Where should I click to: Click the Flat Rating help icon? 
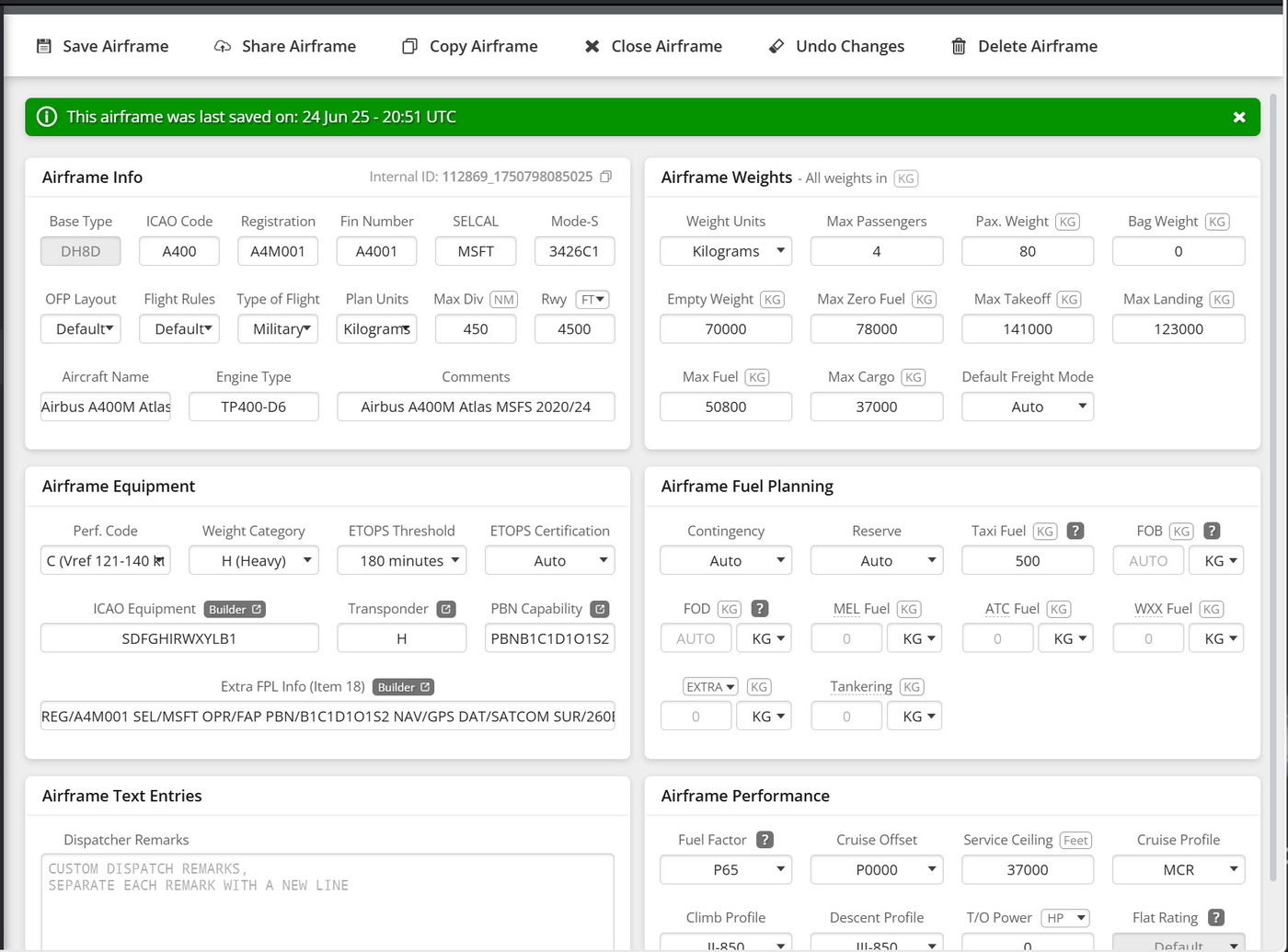coord(1215,917)
